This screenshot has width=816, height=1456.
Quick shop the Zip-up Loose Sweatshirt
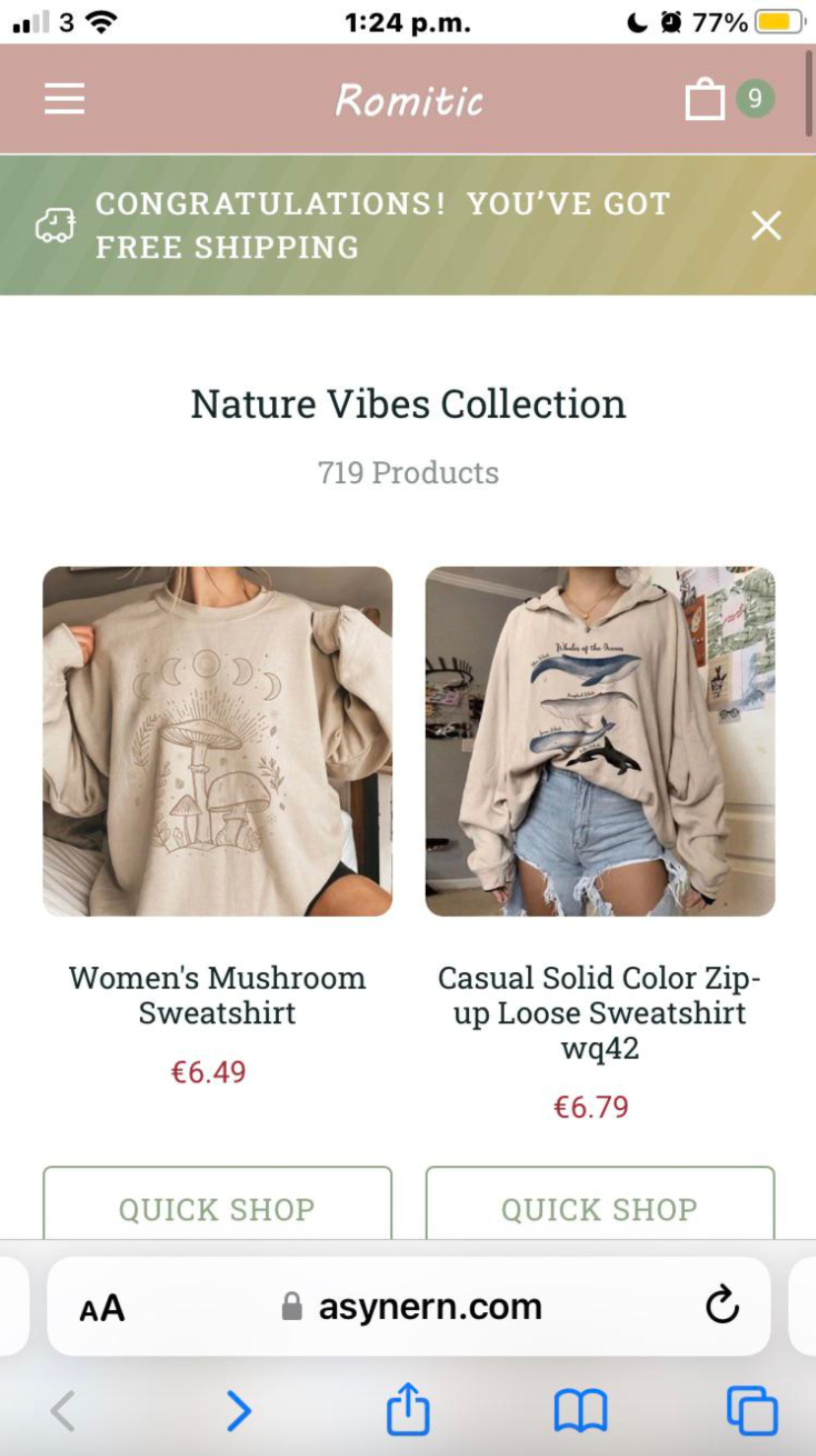click(600, 1205)
